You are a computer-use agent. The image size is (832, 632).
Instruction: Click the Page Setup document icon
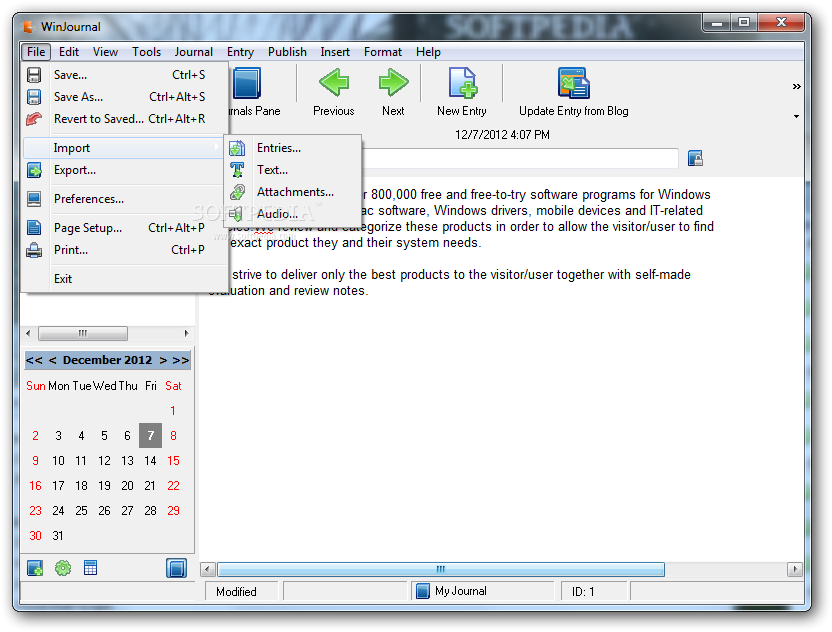(34, 228)
